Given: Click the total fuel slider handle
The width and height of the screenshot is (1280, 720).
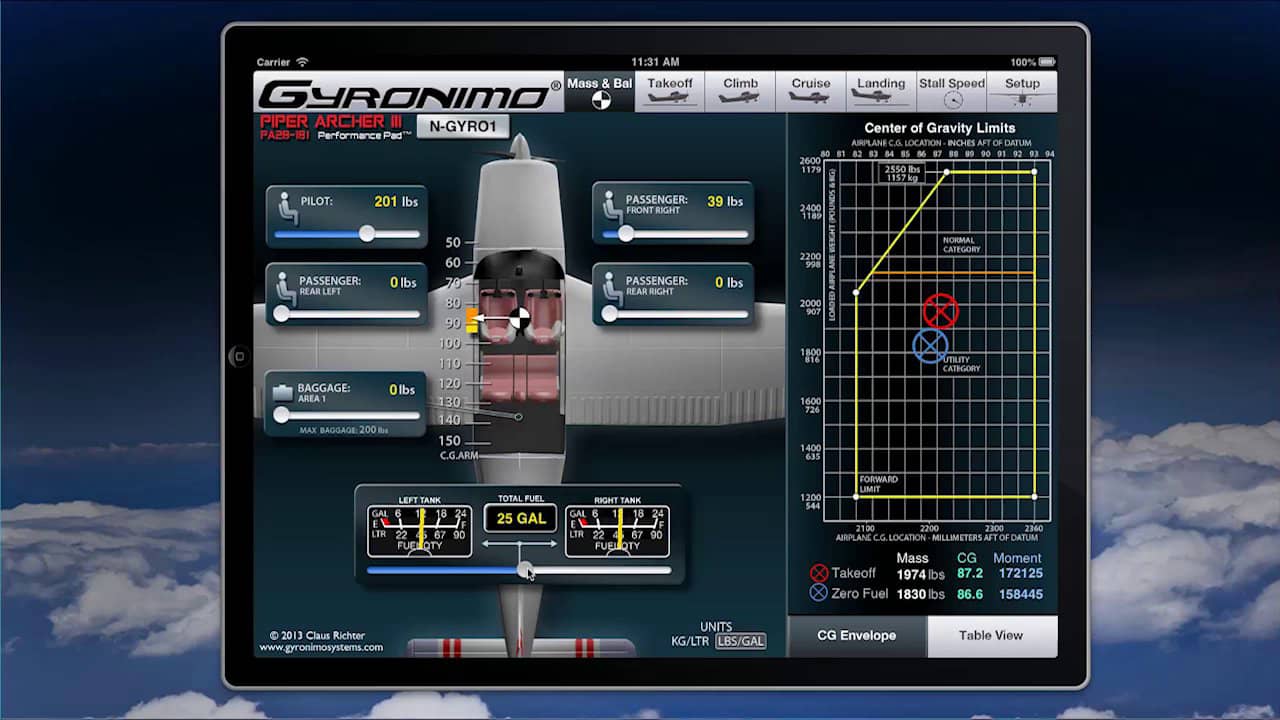Looking at the screenshot, I should tap(525, 570).
